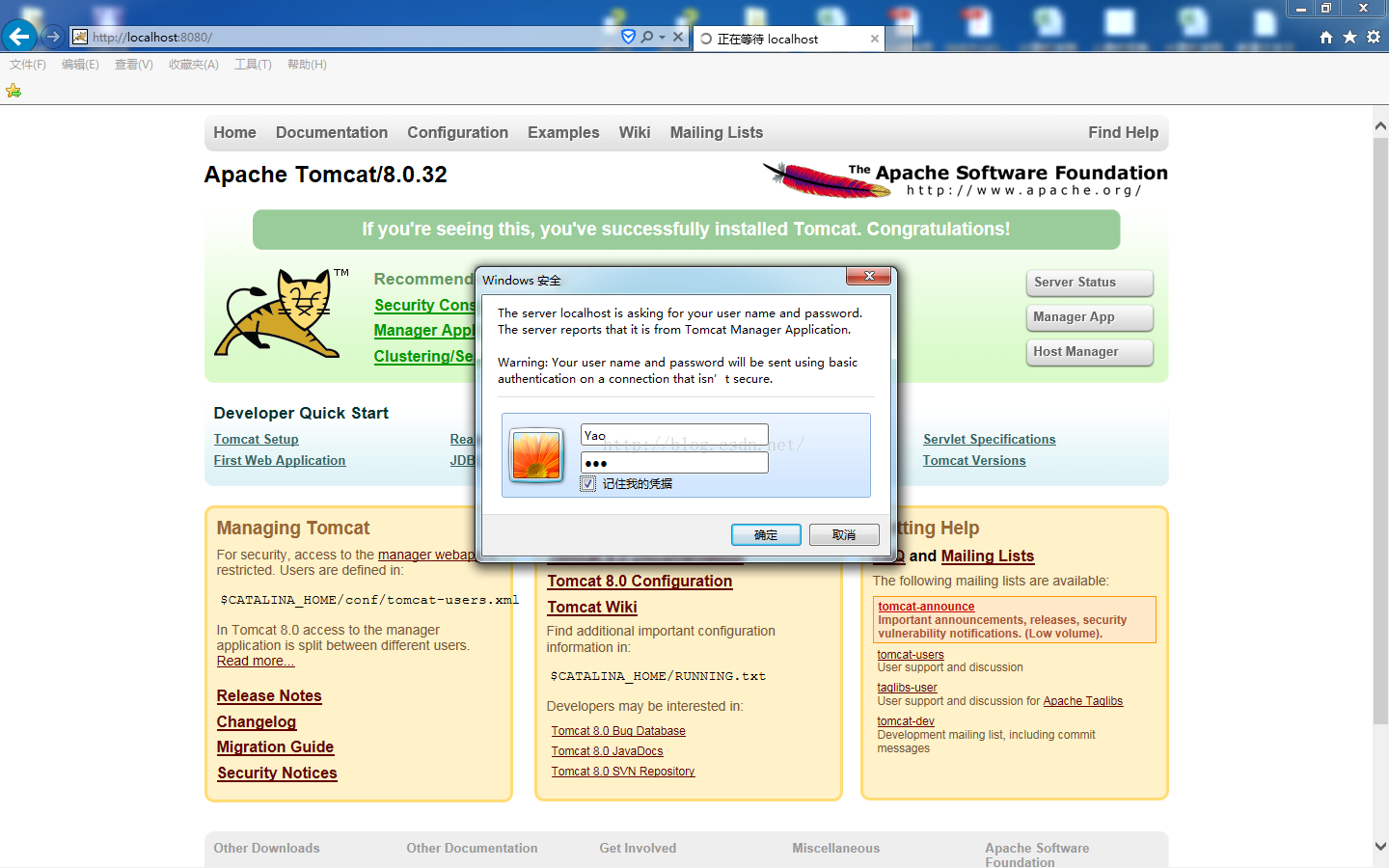1389x868 pixels.
Task: Click the user name field containing Yao
Action: coord(674,435)
